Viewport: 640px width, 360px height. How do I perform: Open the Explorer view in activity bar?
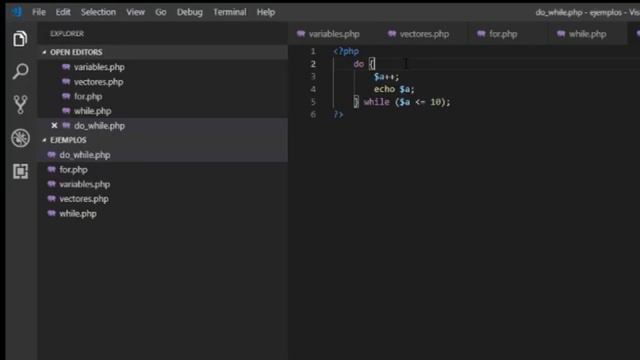(x=20, y=39)
